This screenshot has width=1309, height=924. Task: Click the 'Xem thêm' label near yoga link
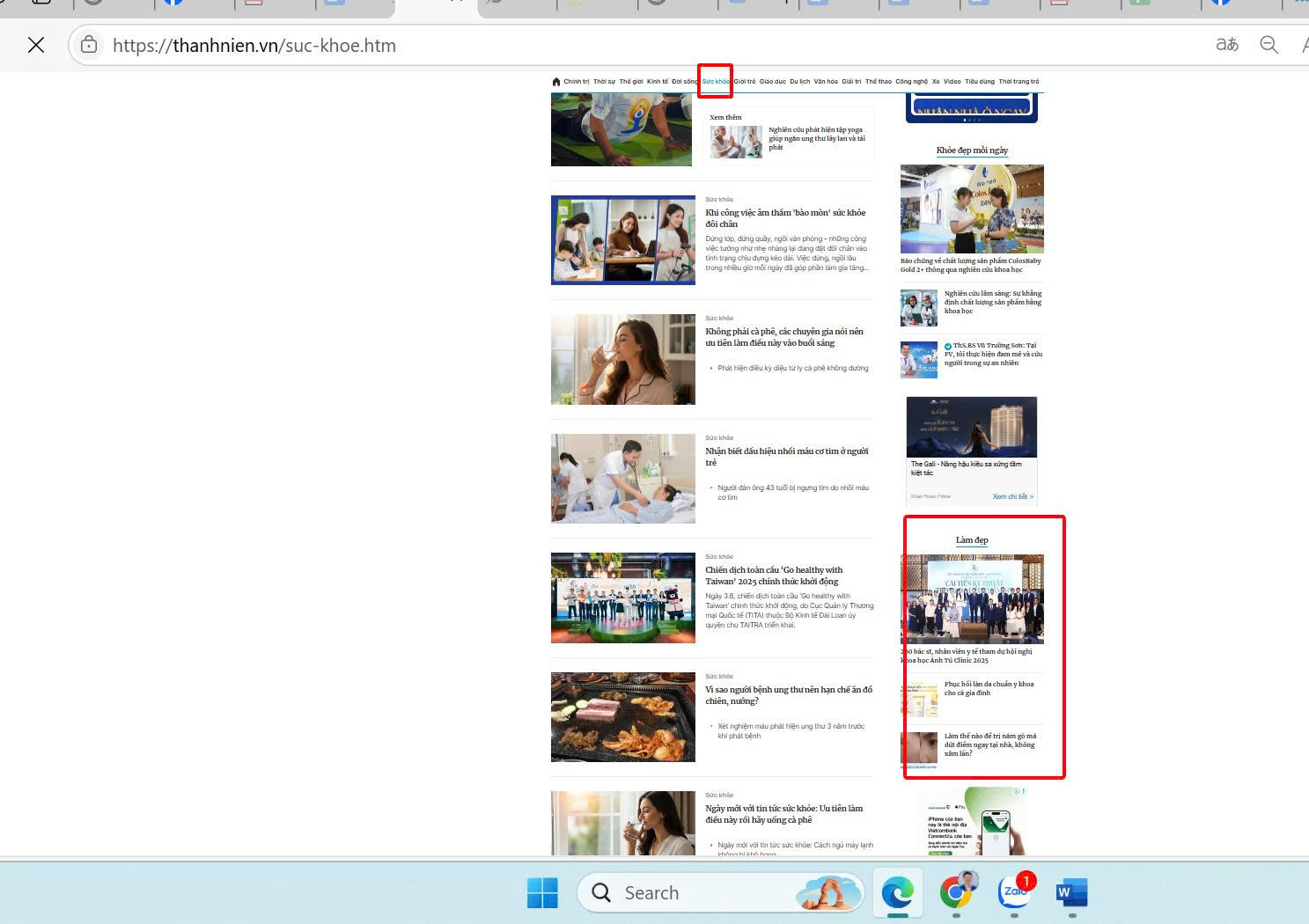tap(725, 117)
